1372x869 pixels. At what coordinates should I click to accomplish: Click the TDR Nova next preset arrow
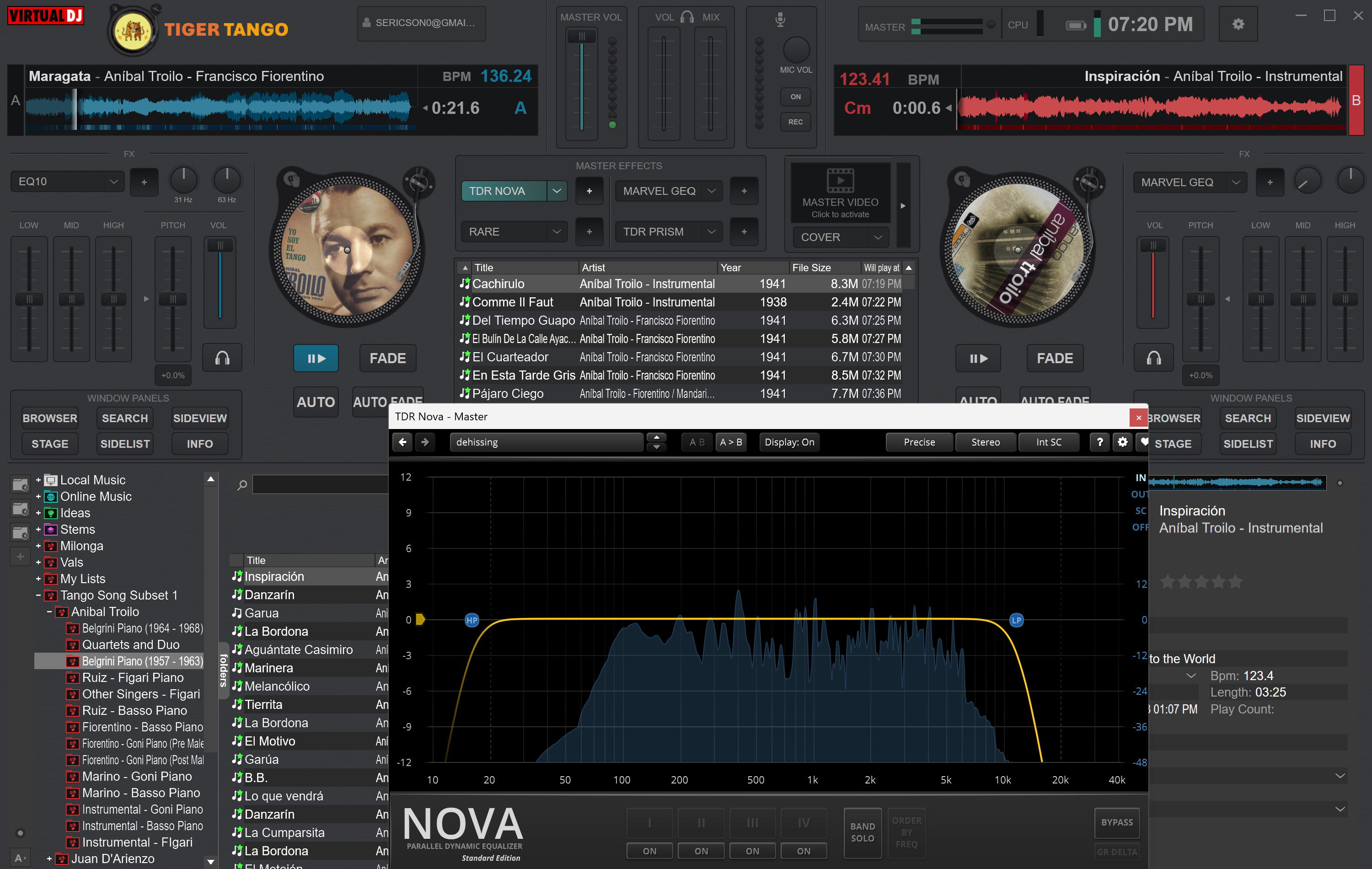pyautogui.click(x=425, y=442)
